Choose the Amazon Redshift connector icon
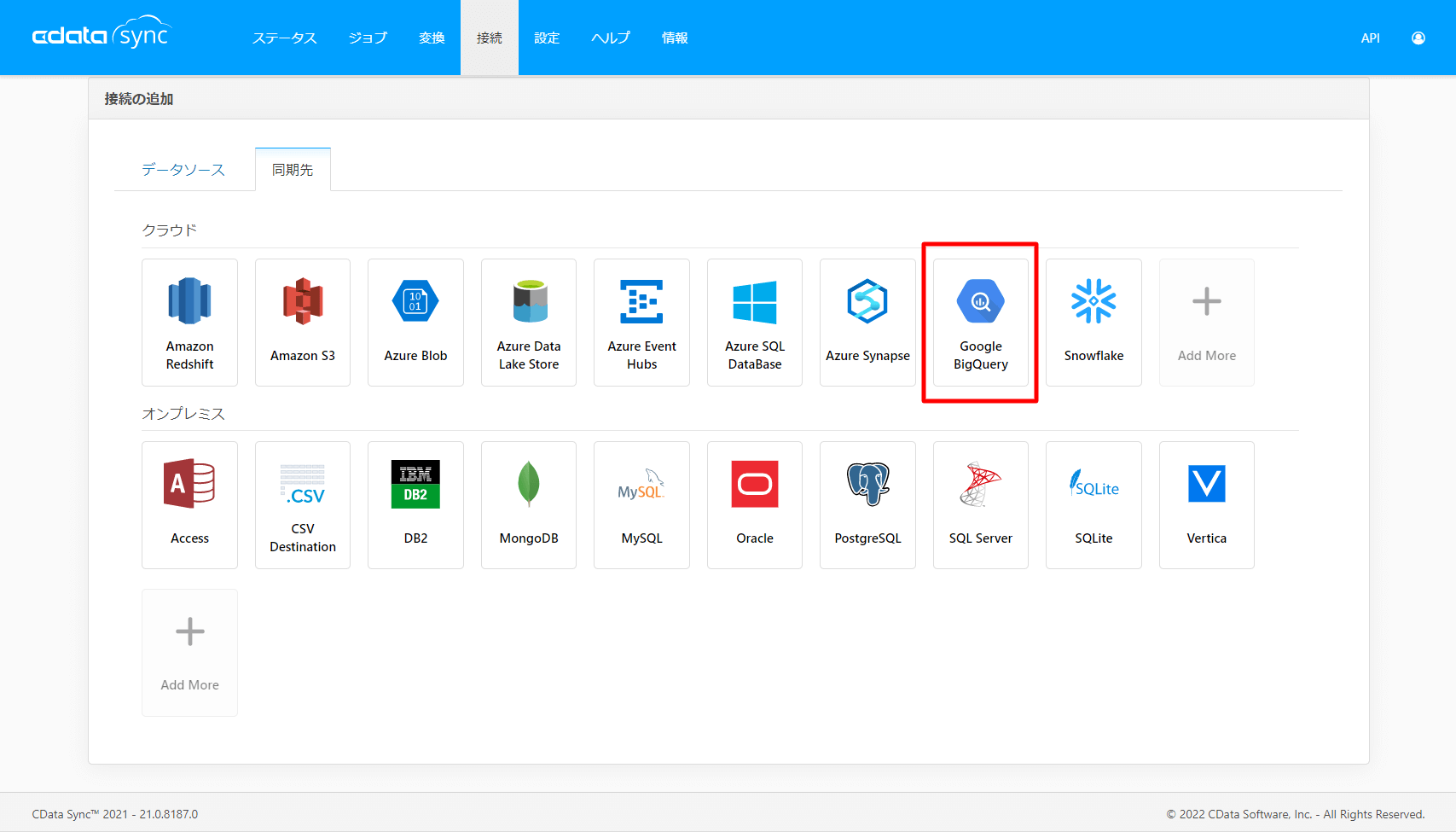 point(189,301)
